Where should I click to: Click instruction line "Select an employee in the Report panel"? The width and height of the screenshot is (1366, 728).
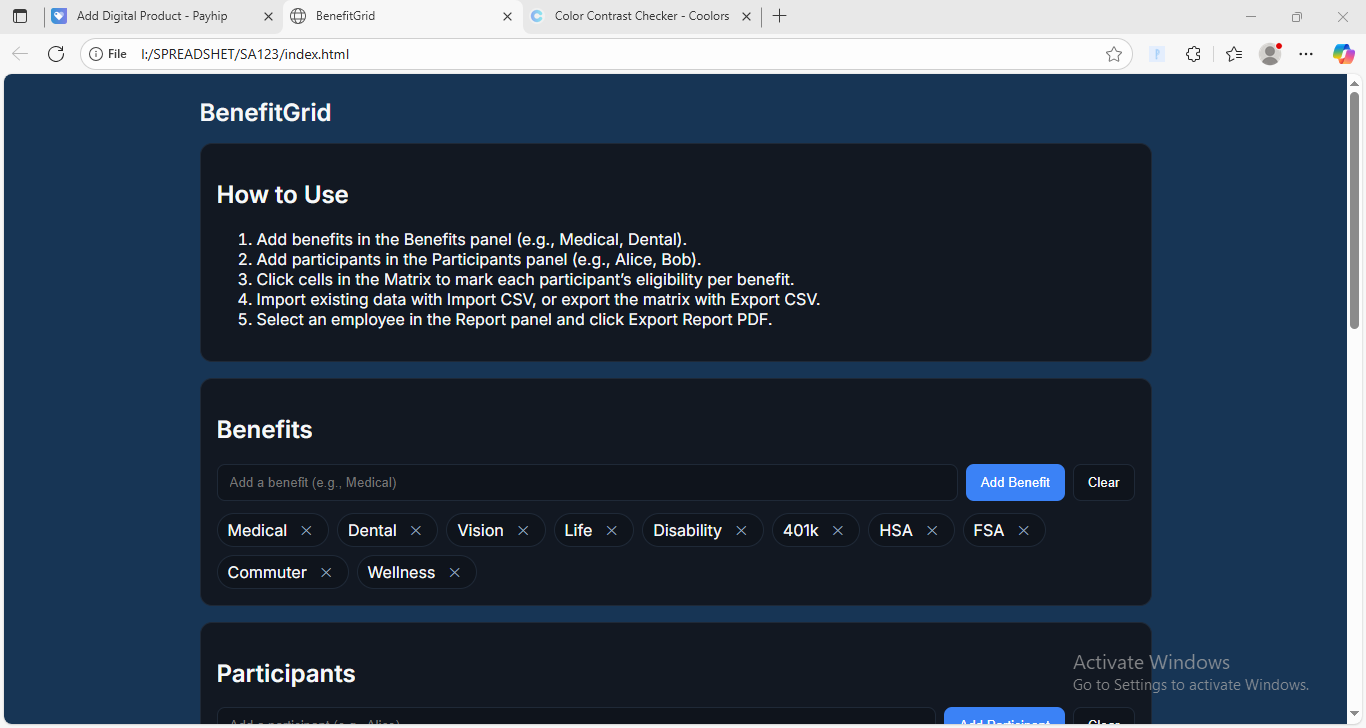514,320
